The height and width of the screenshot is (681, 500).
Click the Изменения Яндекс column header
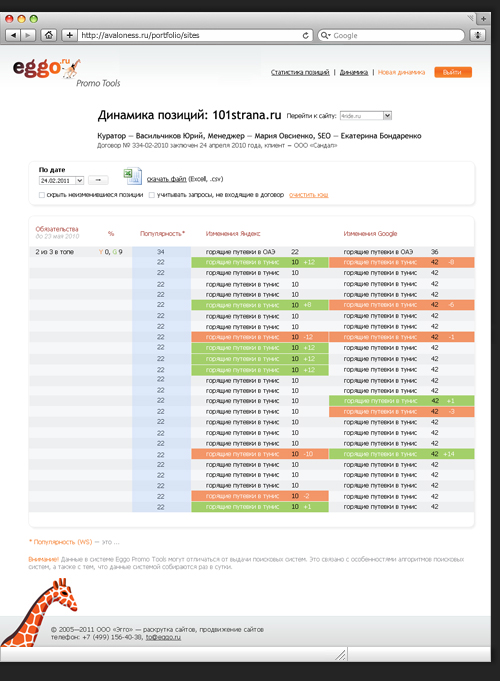[233, 234]
